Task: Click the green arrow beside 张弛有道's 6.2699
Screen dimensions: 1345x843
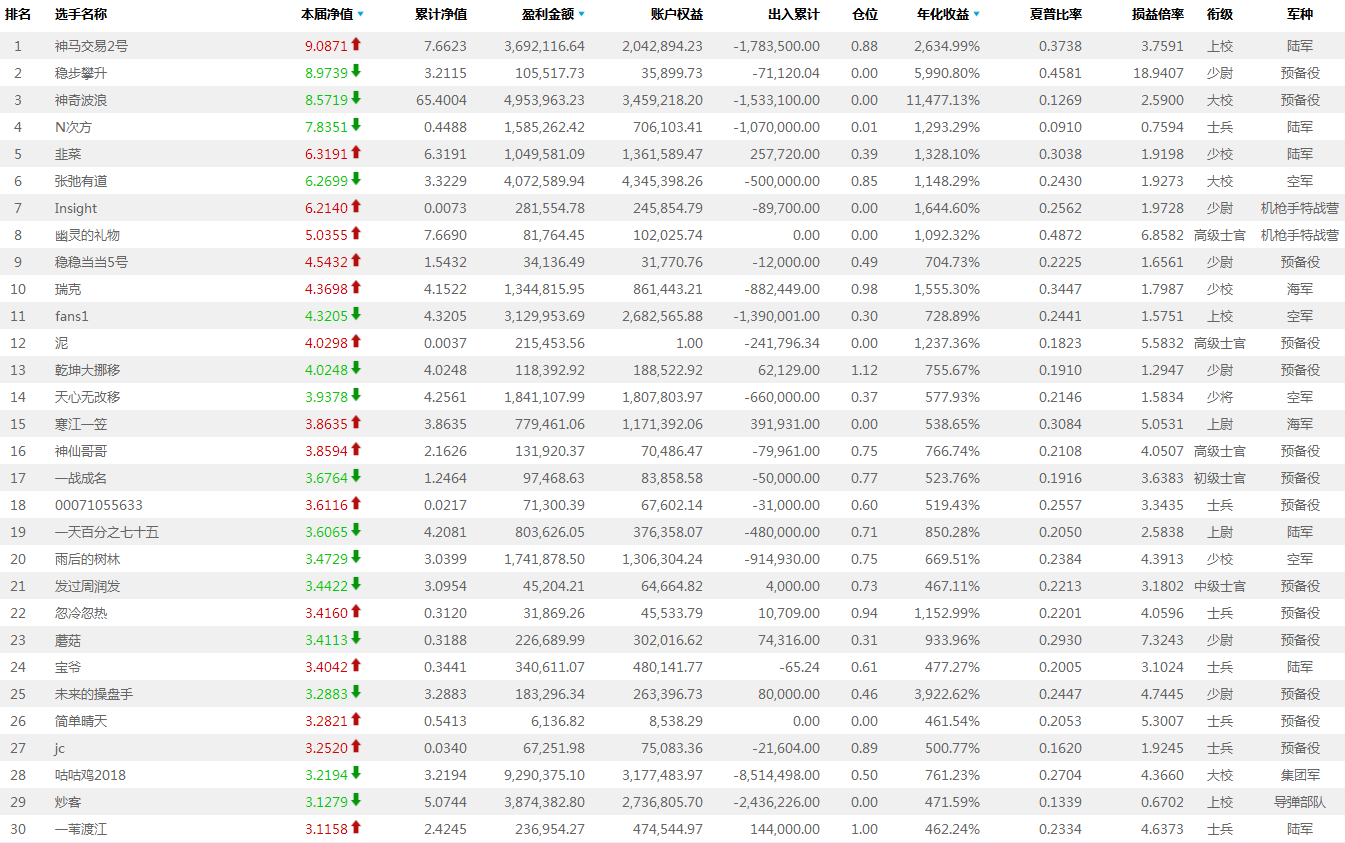Action: pyautogui.click(x=356, y=179)
